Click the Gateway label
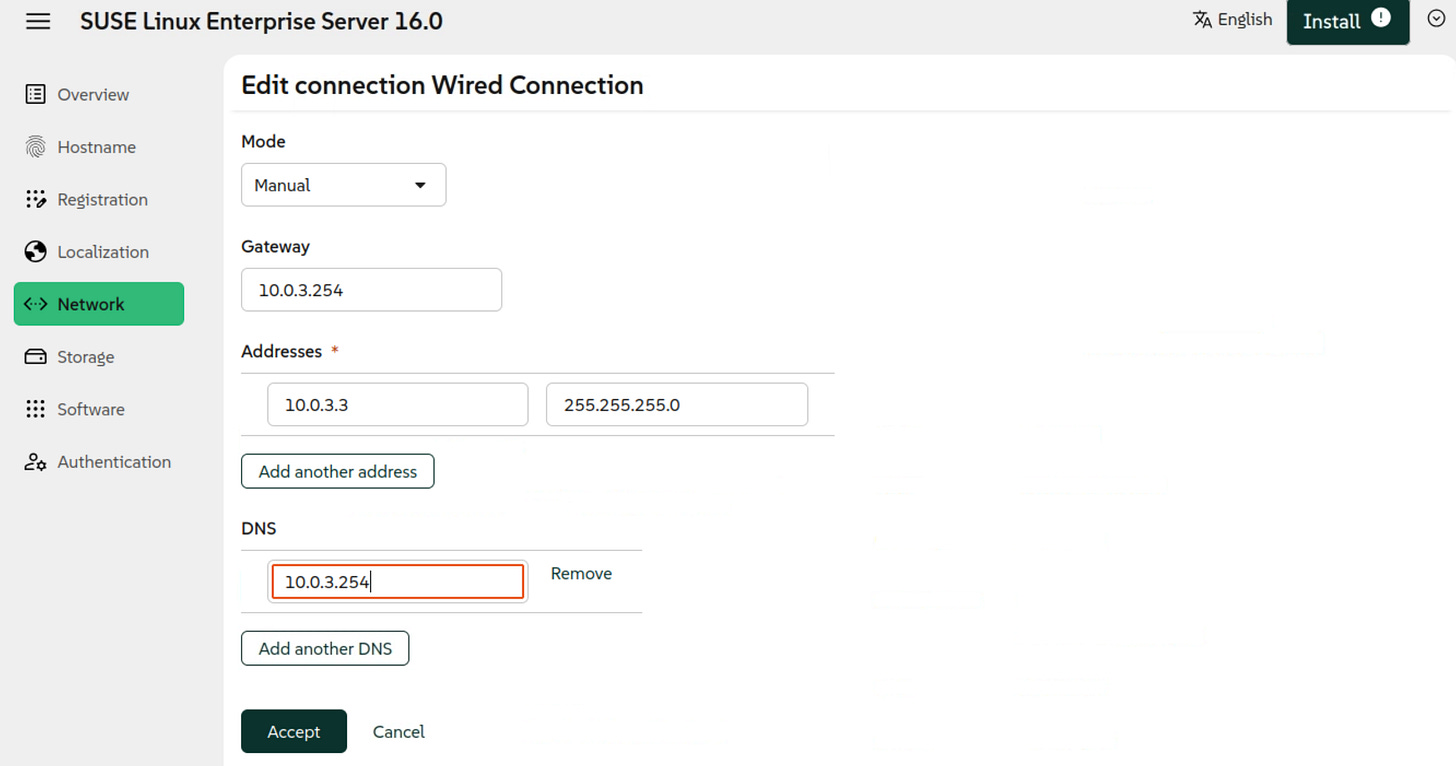 (x=275, y=246)
